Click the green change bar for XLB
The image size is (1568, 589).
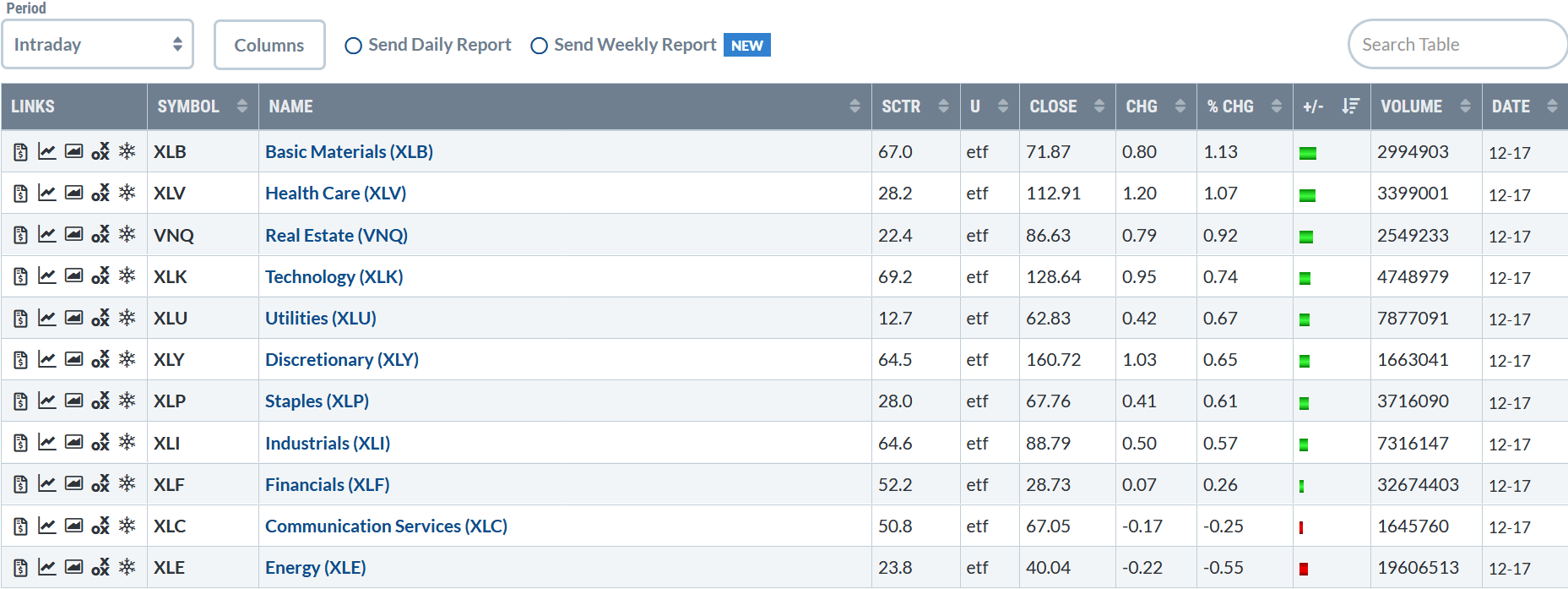(1308, 154)
